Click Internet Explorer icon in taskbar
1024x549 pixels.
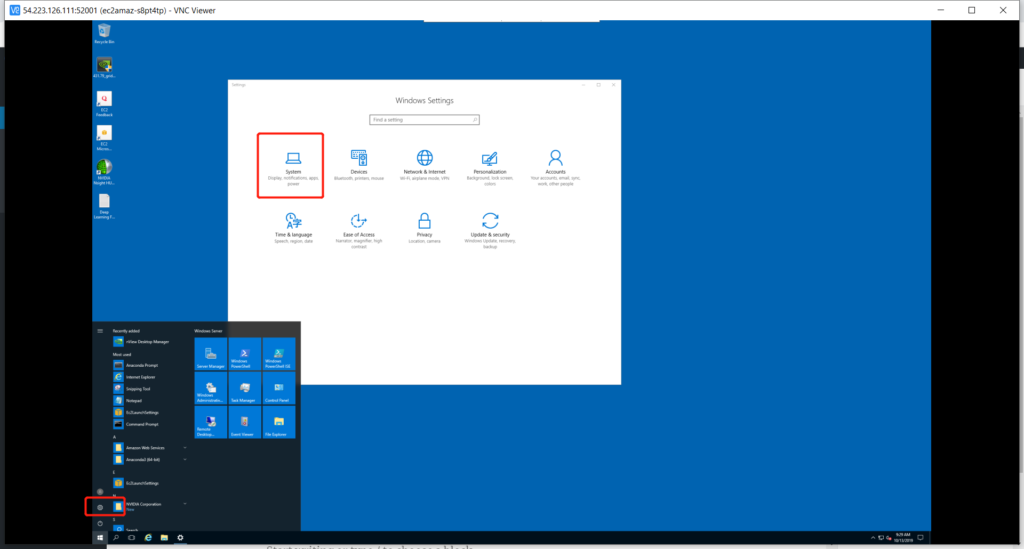(x=148, y=538)
